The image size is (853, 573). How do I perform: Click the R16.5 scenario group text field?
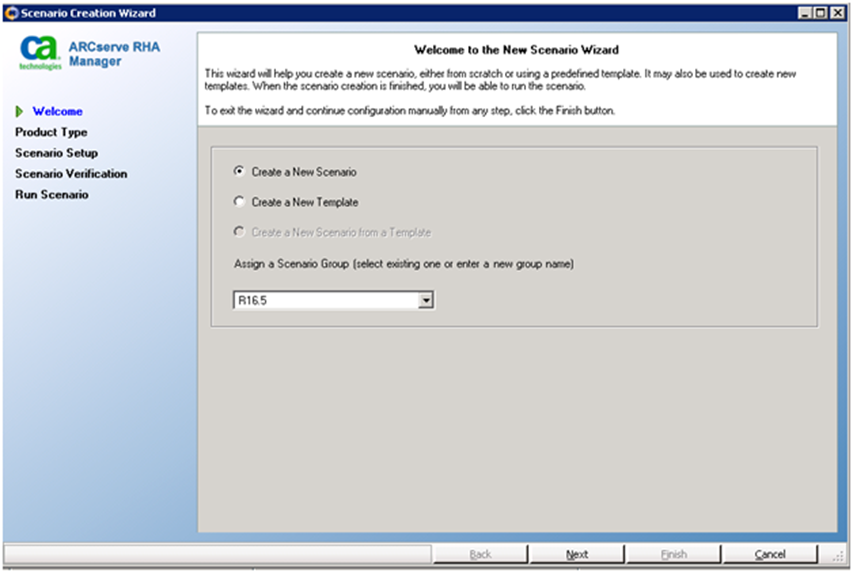[326, 300]
